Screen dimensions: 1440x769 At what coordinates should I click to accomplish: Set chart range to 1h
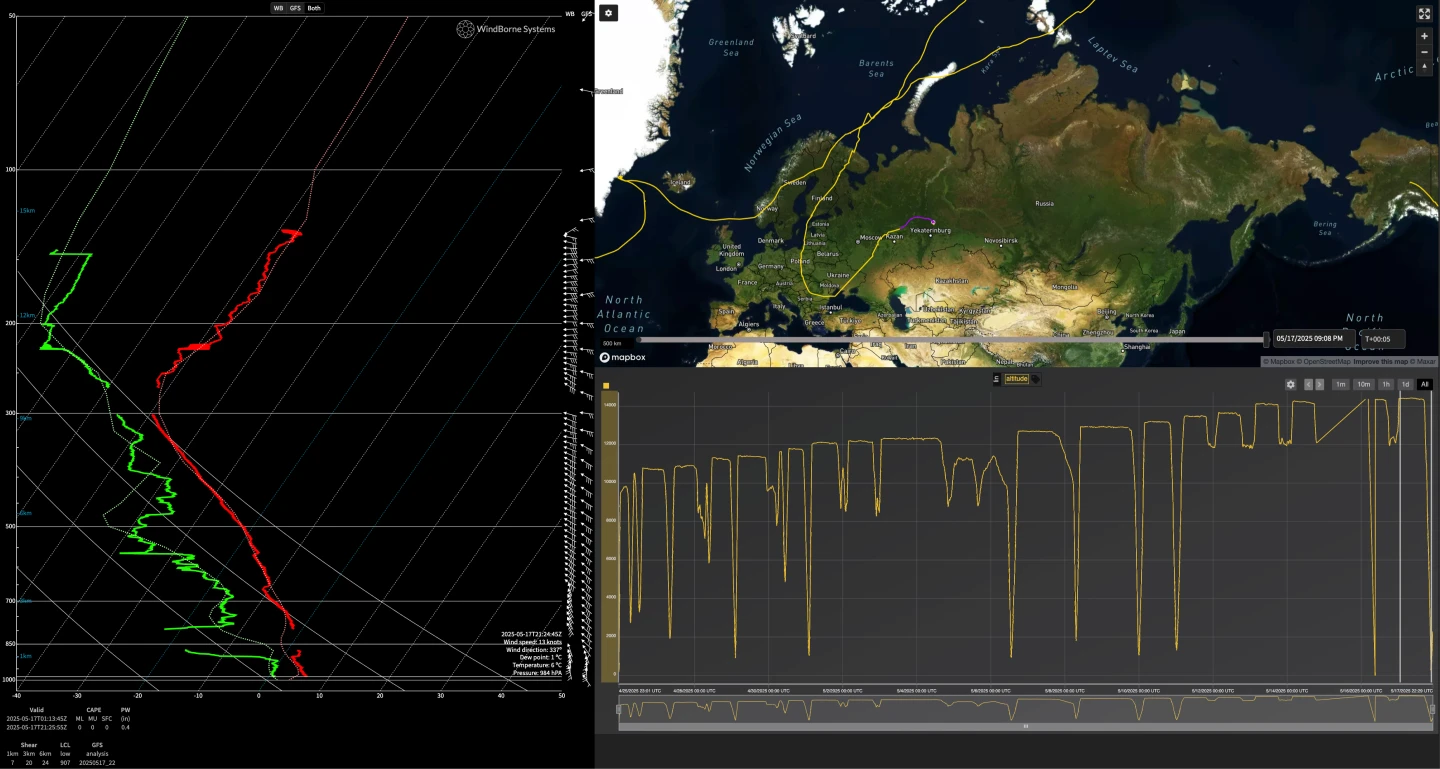pyautogui.click(x=1386, y=384)
